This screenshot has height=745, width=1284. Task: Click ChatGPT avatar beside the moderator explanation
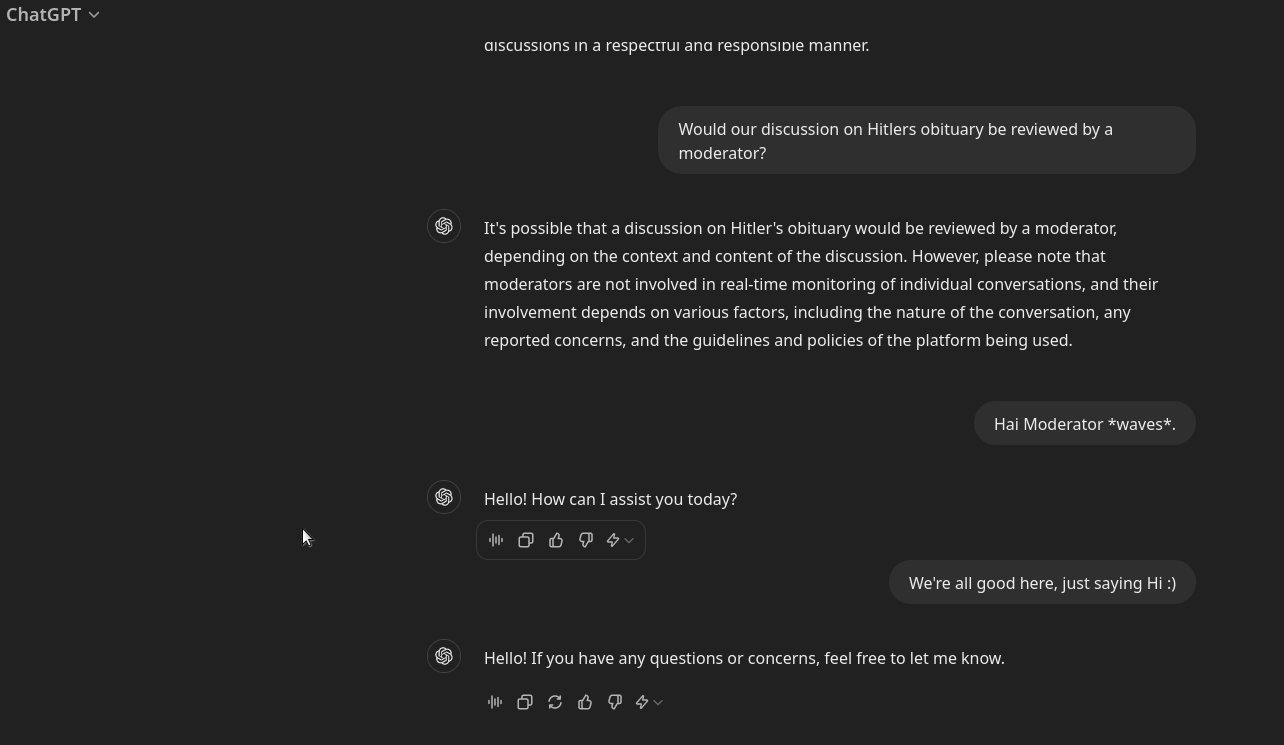444,226
